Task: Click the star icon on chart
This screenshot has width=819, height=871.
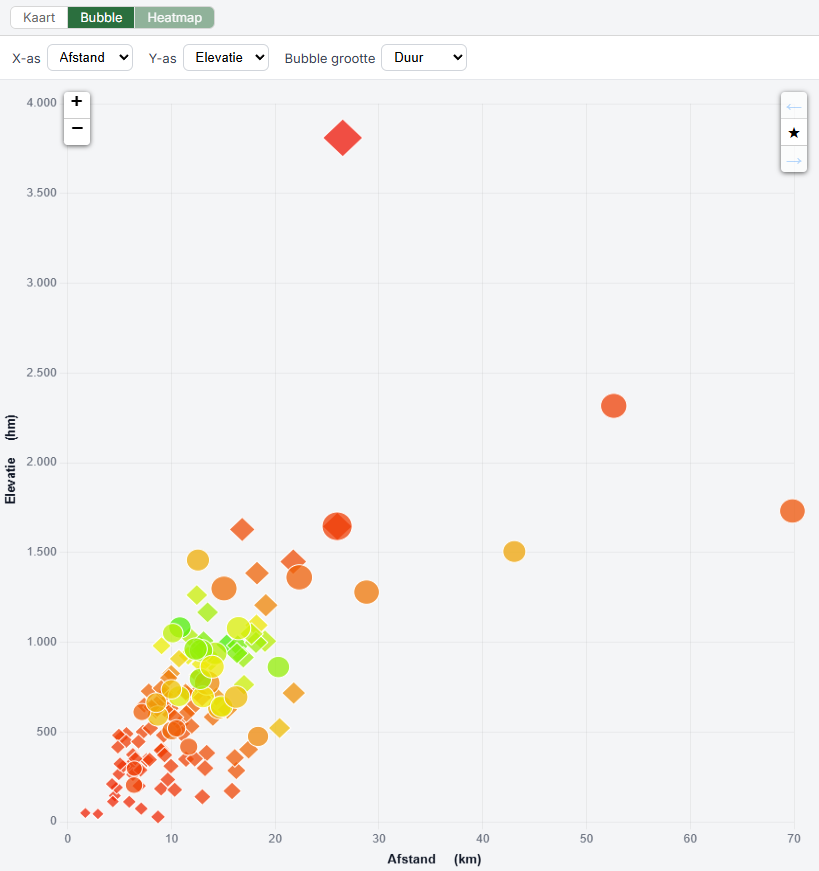Action: (x=793, y=133)
